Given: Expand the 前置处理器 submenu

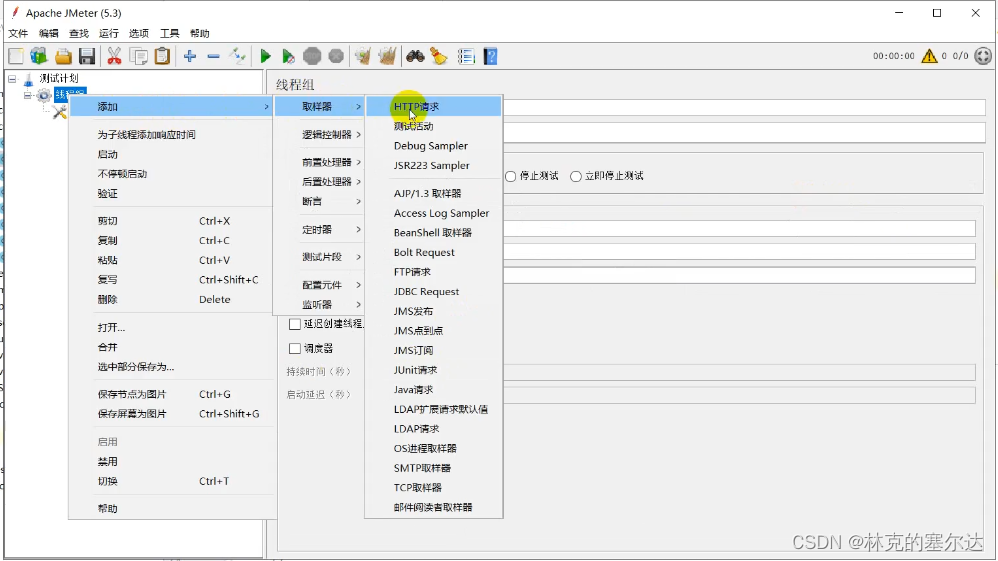Looking at the screenshot, I should tap(320, 162).
